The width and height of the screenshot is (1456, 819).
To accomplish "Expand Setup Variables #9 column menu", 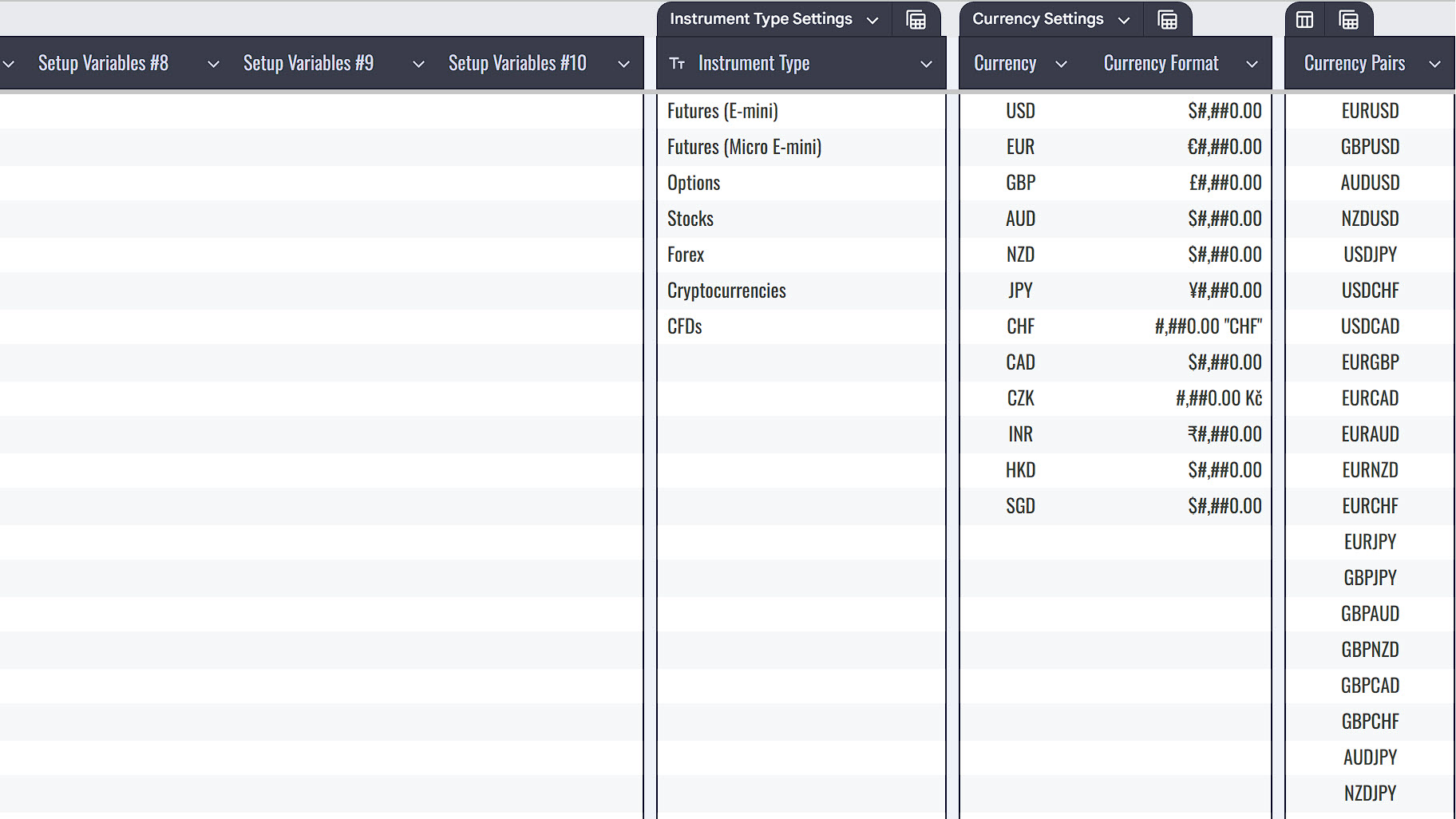I will (418, 64).
